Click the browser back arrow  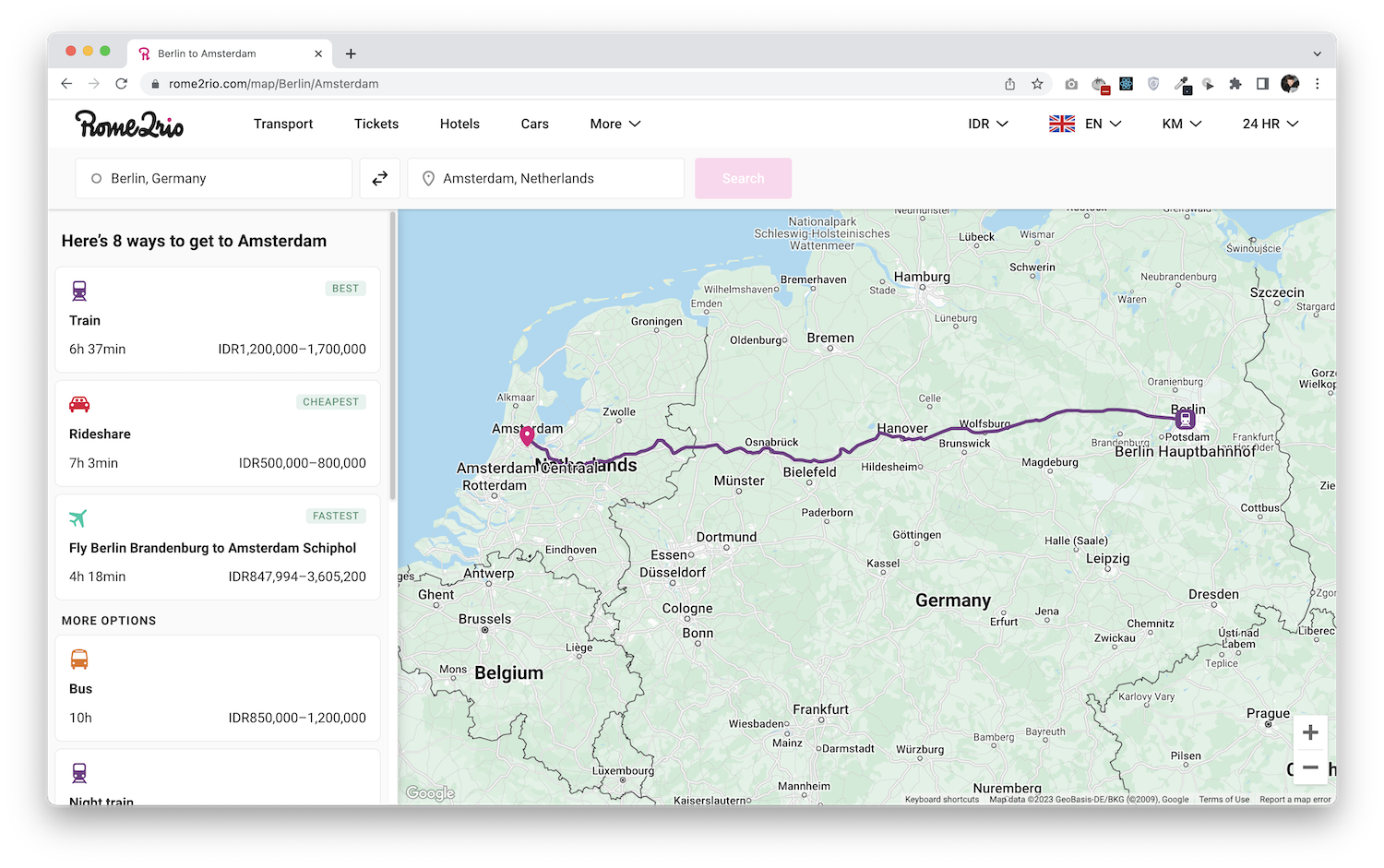(x=66, y=84)
